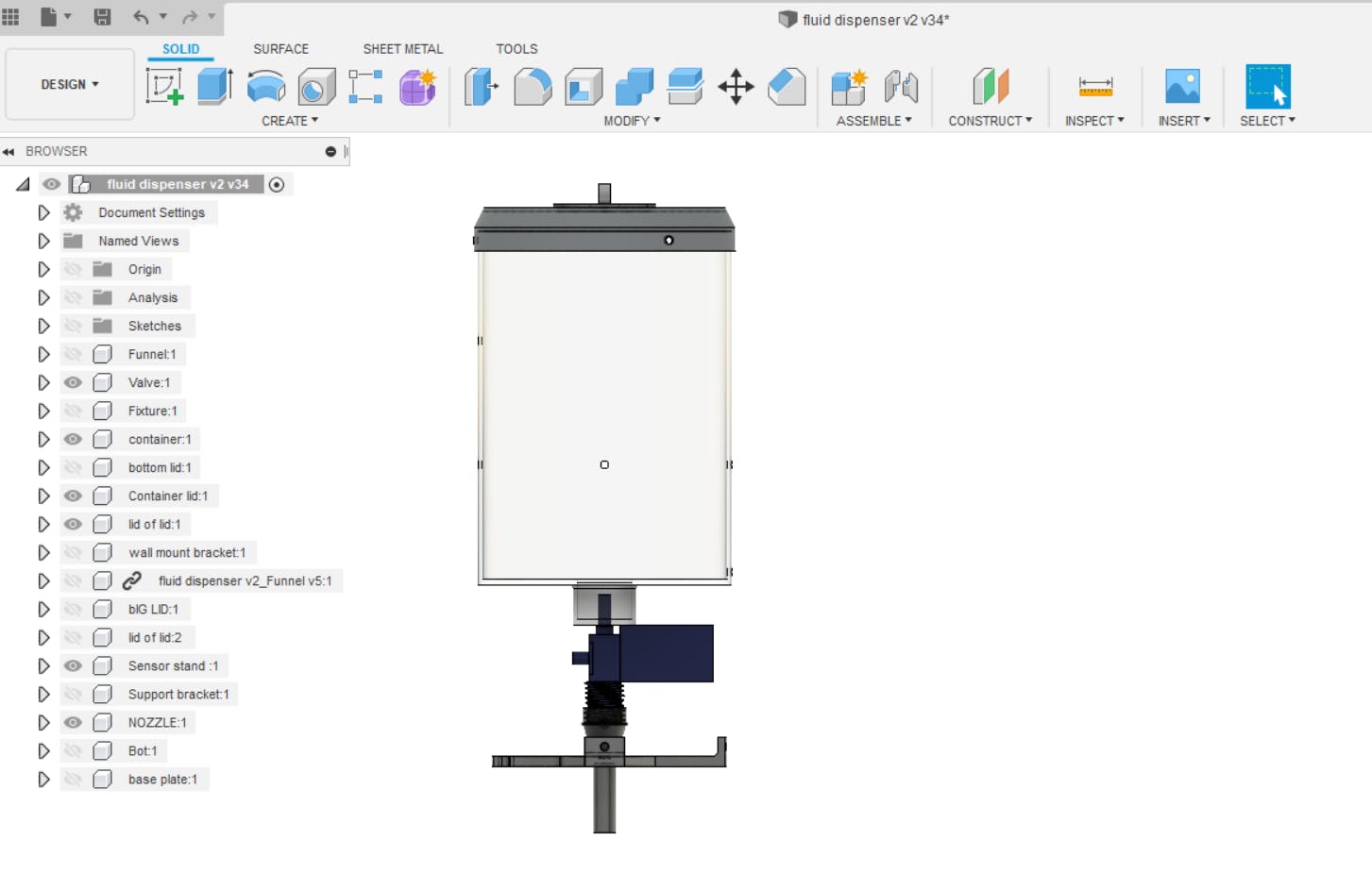Click the Redo arrow
Screen dimensions: 1372x874
point(190,16)
